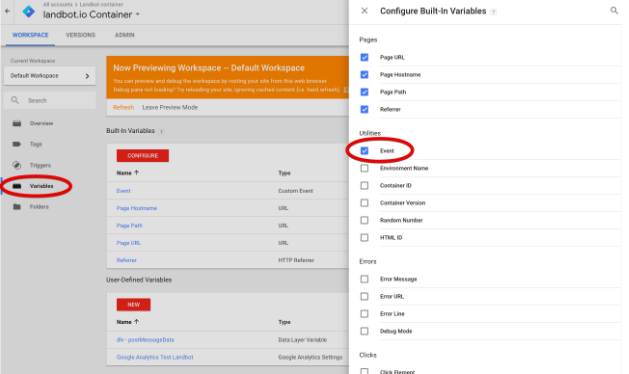
Task: Uncheck the Referrer checkbox
Action: pos(364,109)
